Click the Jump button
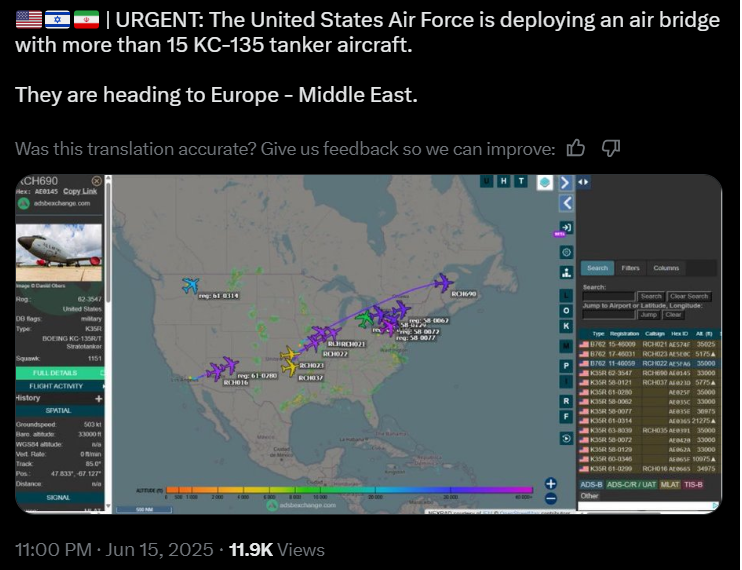Viewport: 742px width, 570px height. click(x=649, y=315)
